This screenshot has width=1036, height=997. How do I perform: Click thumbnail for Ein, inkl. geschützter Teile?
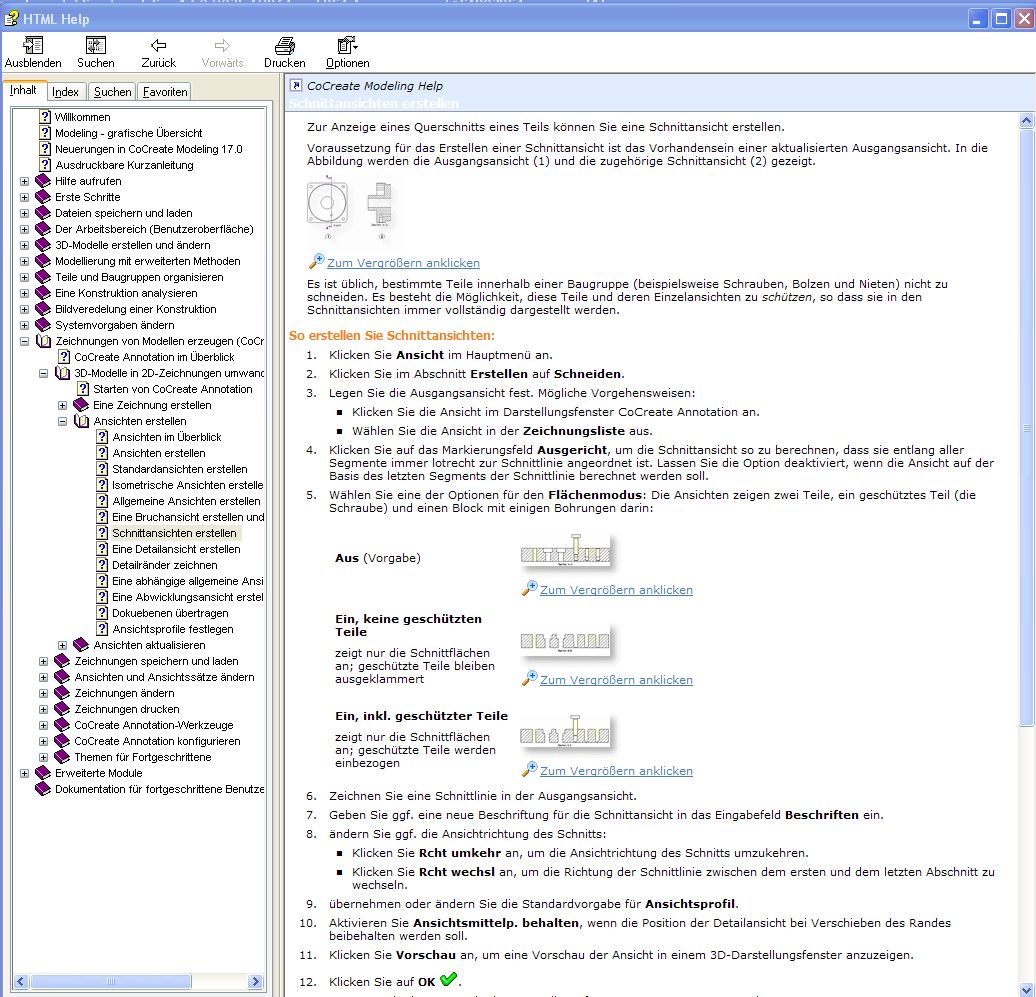coord(566,732)
